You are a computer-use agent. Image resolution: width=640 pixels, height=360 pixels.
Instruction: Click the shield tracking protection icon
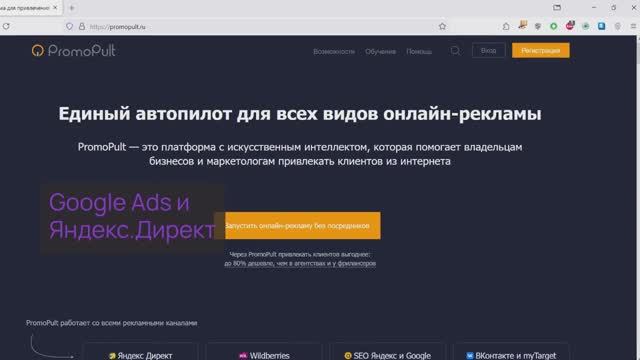(x=69, y=27)
